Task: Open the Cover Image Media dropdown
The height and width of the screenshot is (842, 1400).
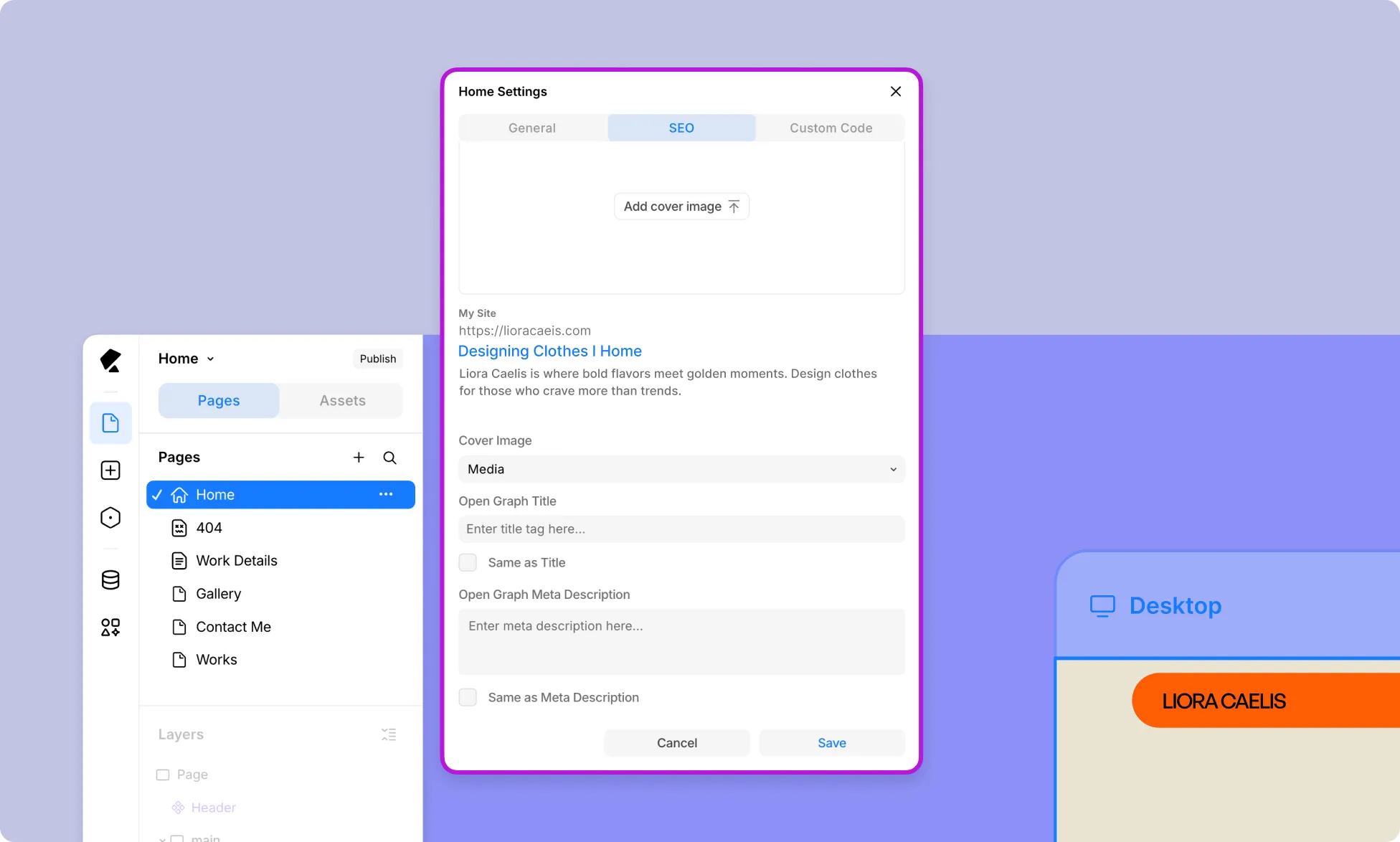Action: point(681,469)
